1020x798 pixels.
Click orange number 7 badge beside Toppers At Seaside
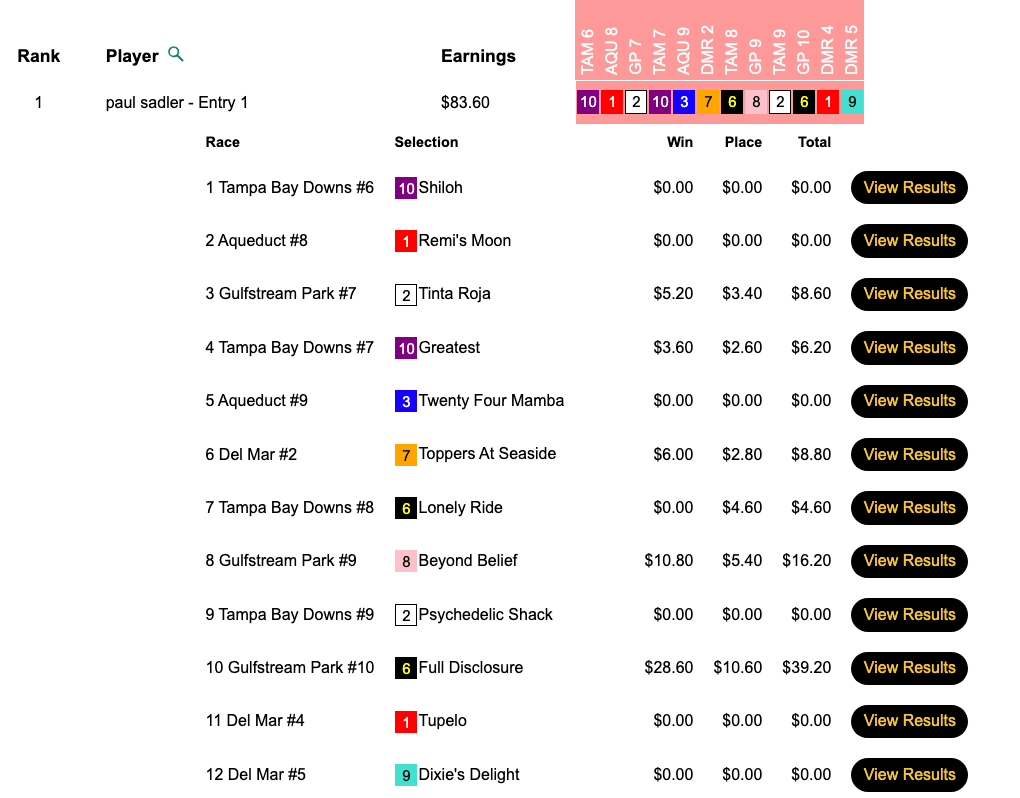pos(406,455)
